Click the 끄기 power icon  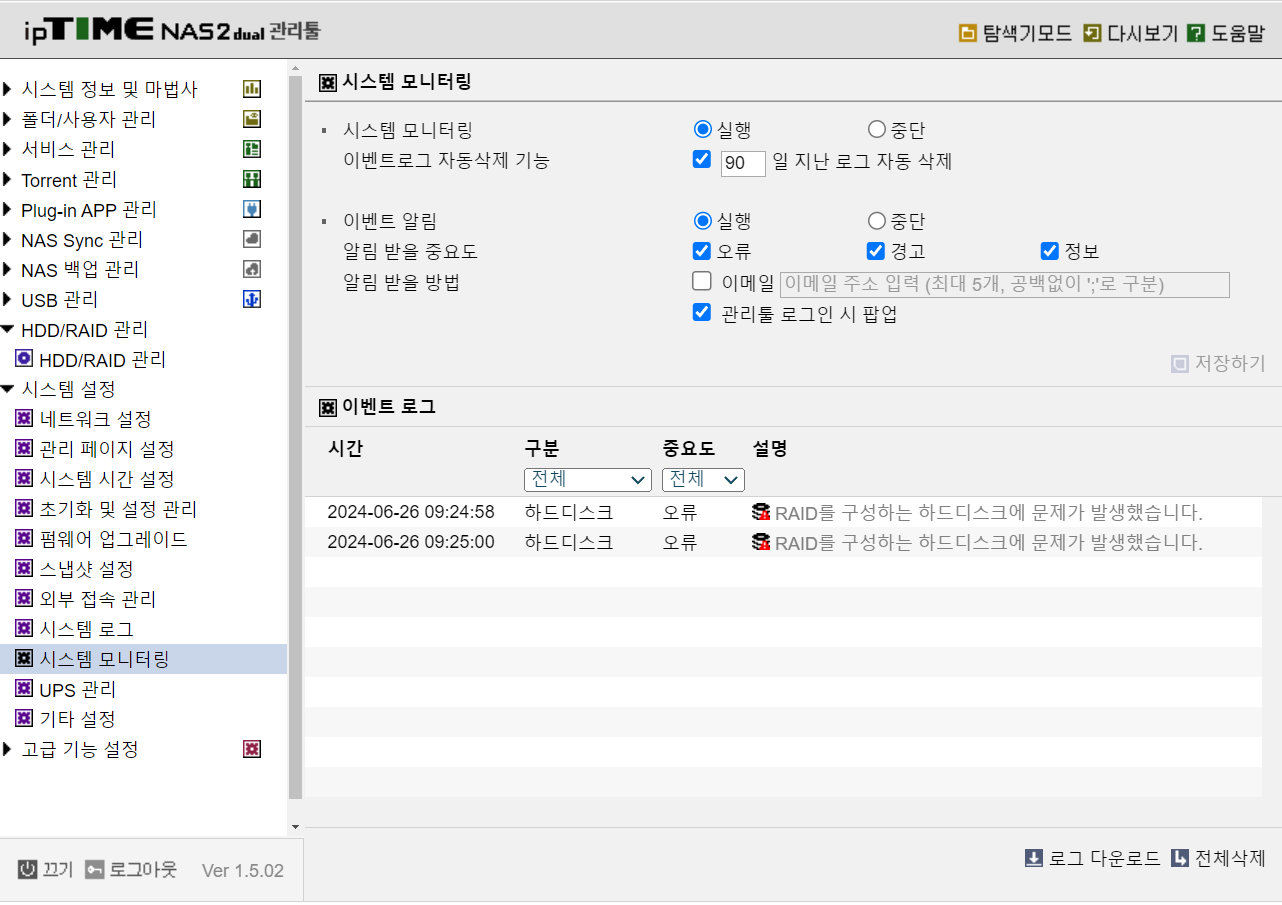pyautogui.click(x=28, y=870)
